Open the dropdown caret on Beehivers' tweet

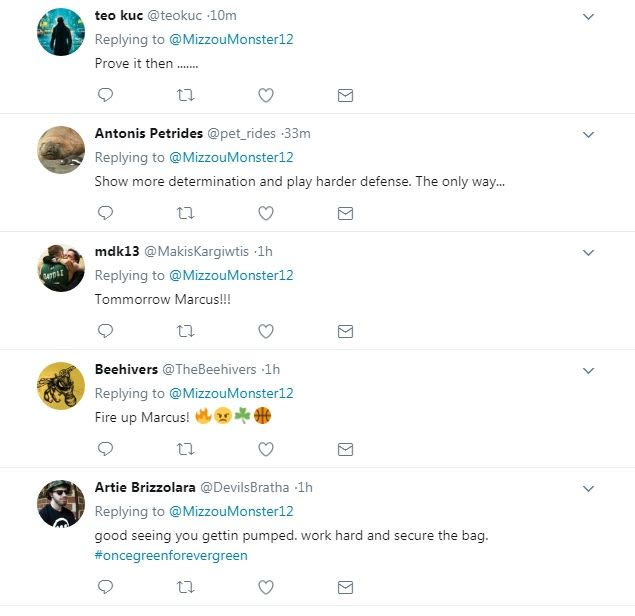pos(588,371)
